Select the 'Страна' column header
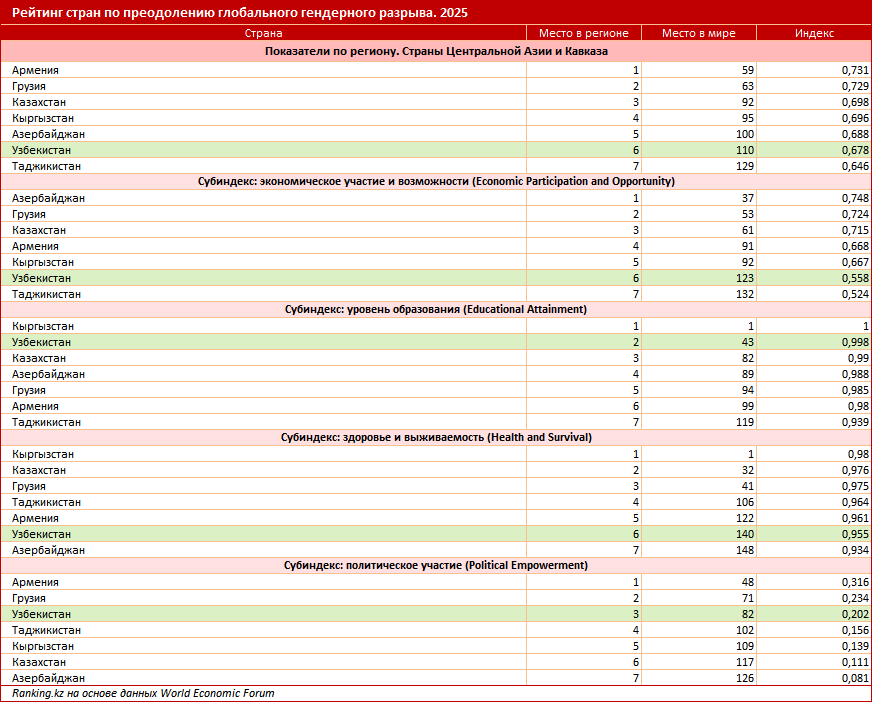Screen dimensions: 872x702 263,33
